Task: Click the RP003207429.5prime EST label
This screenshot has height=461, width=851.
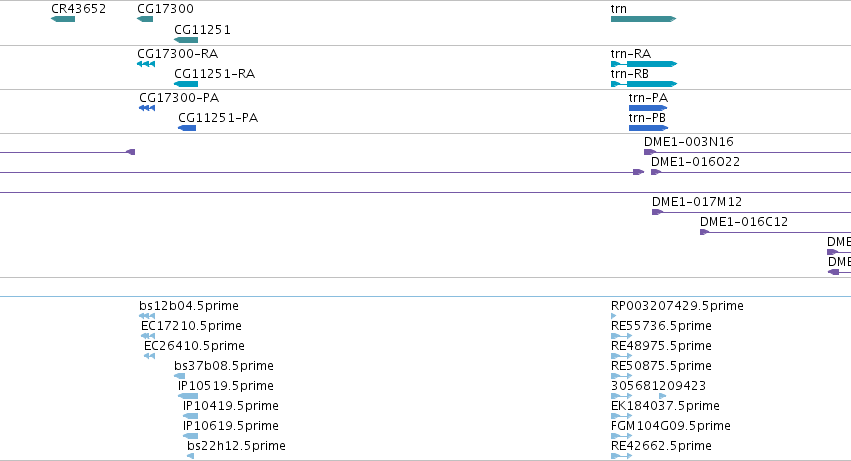Action: [677, 306]
